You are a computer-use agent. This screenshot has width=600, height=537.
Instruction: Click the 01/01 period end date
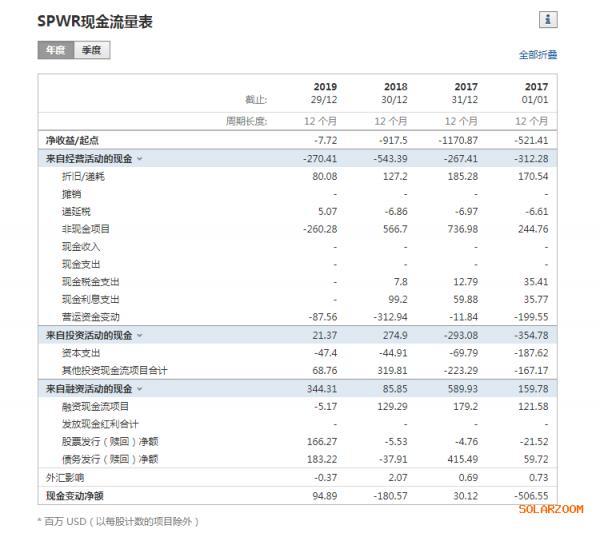tap(535, 100)
